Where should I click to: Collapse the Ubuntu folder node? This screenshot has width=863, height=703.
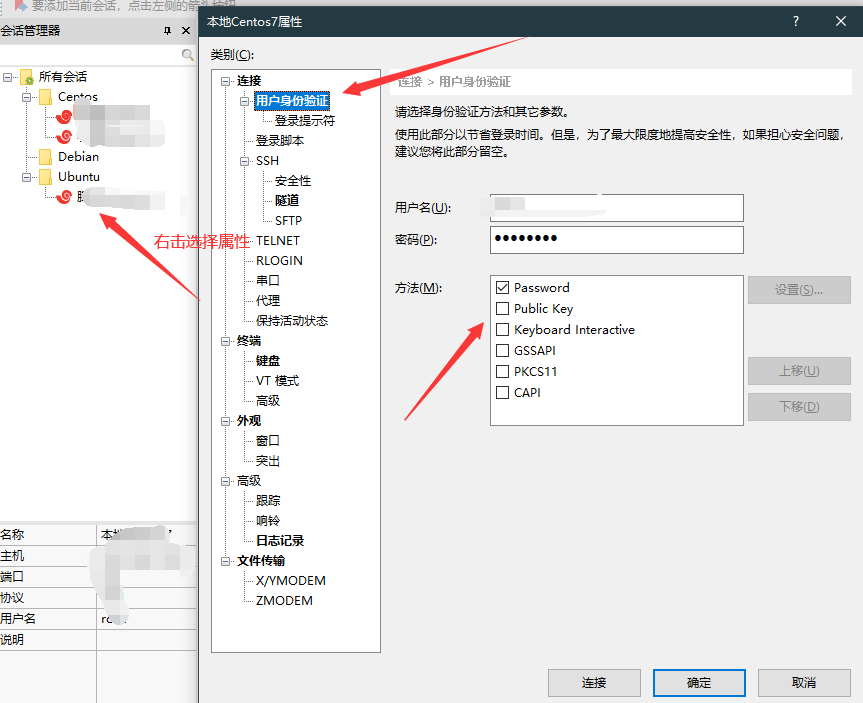26,177
